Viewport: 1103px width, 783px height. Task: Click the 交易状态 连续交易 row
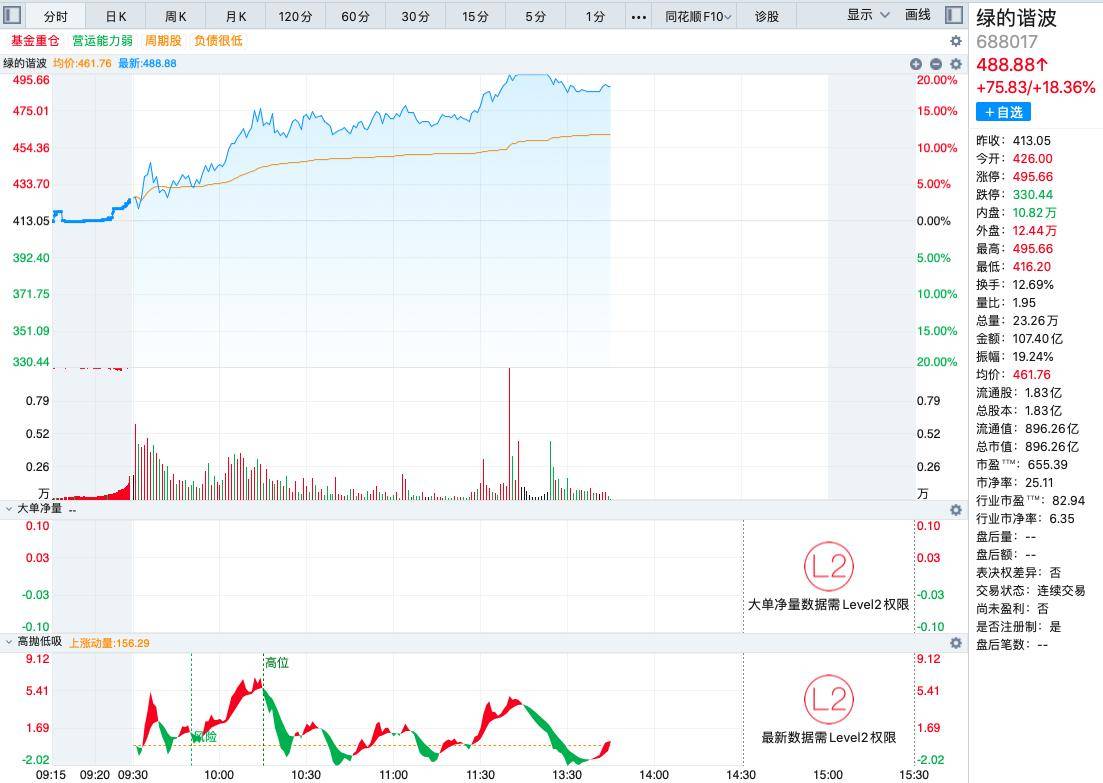tap(1031, 591)
